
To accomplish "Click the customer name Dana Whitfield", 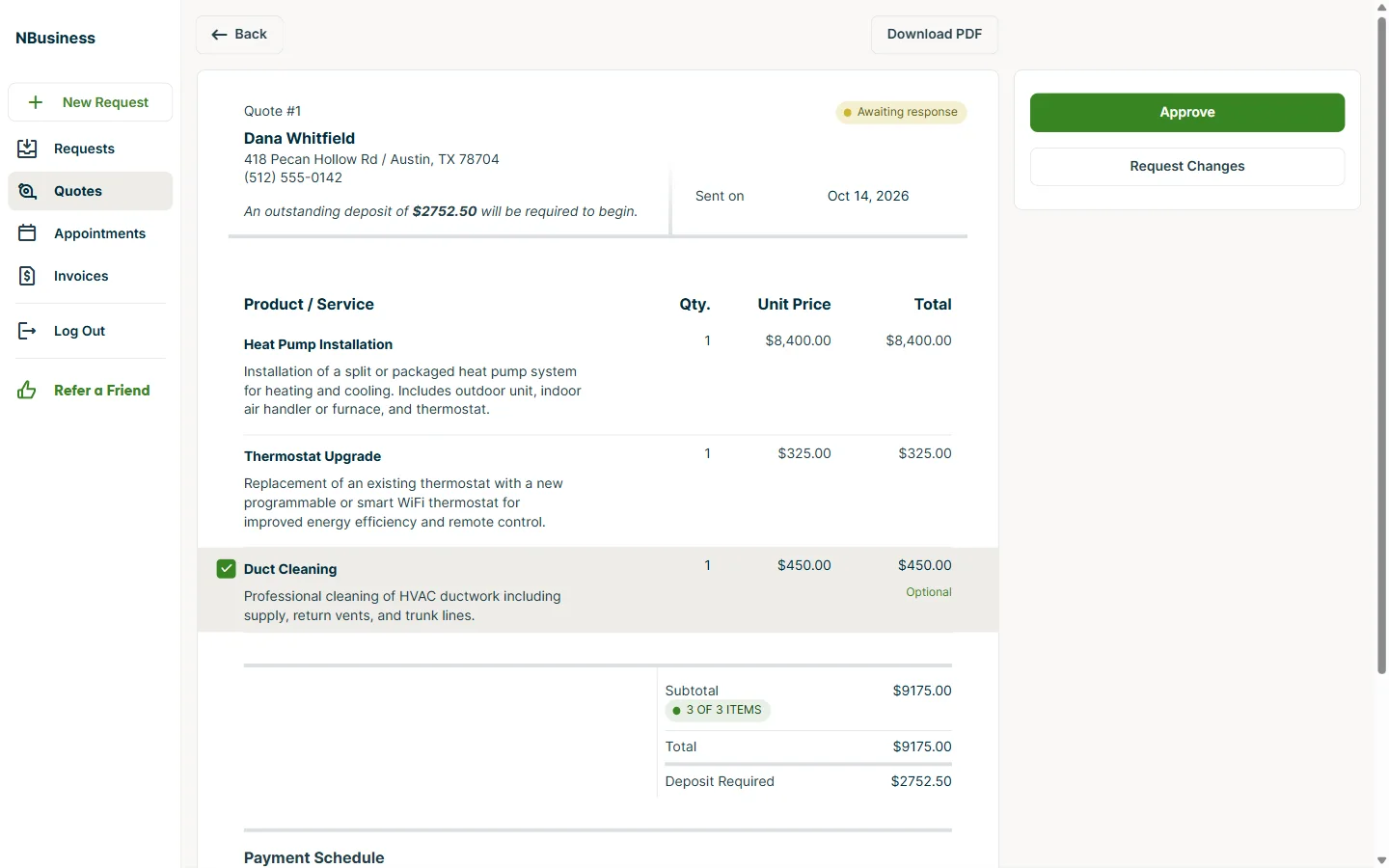I will tap(299, 139).
